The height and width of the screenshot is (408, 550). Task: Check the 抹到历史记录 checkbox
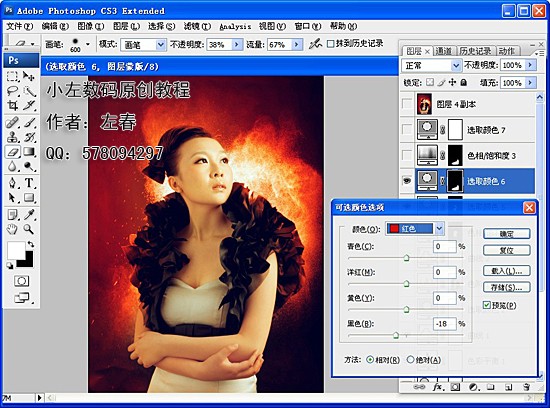tap(330, 44)
